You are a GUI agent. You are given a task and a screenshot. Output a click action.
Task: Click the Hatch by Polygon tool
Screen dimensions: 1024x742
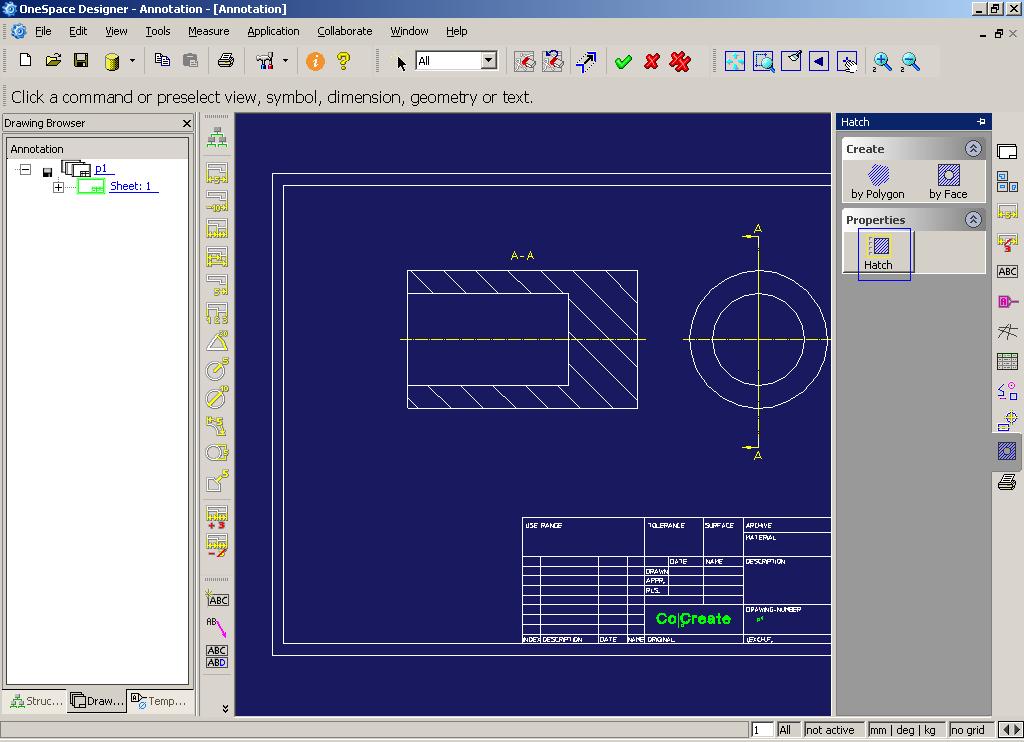coord(877,181)
